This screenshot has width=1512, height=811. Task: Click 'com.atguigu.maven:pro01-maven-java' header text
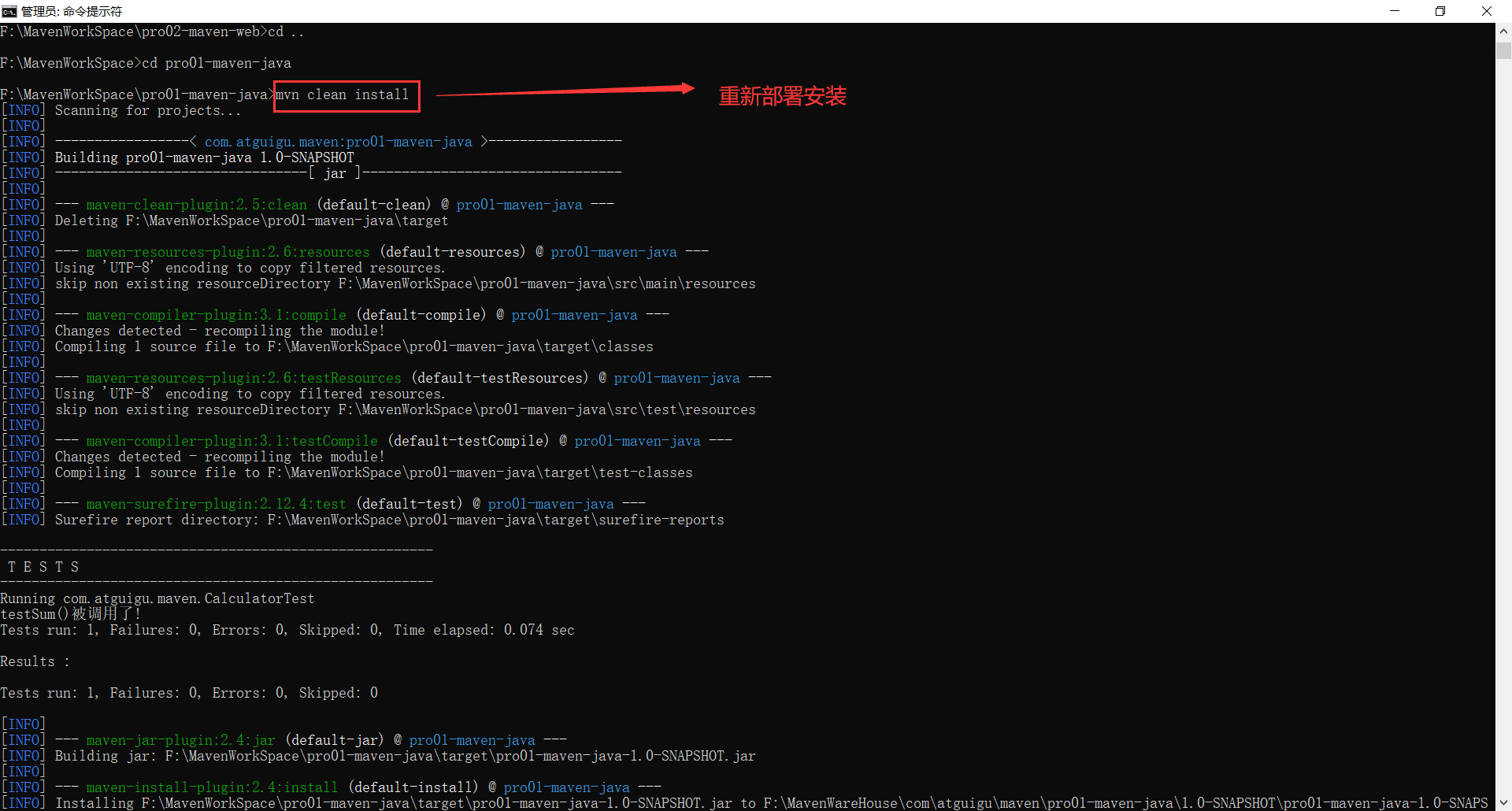[339, 142]
